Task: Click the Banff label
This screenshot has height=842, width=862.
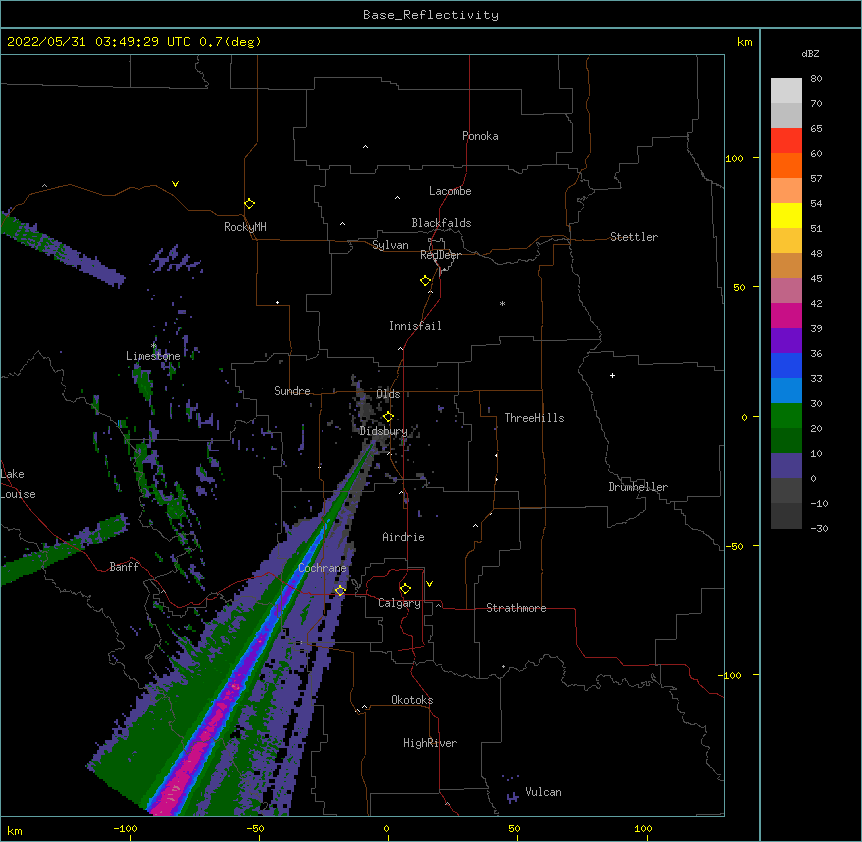Action: click(124, 567)
